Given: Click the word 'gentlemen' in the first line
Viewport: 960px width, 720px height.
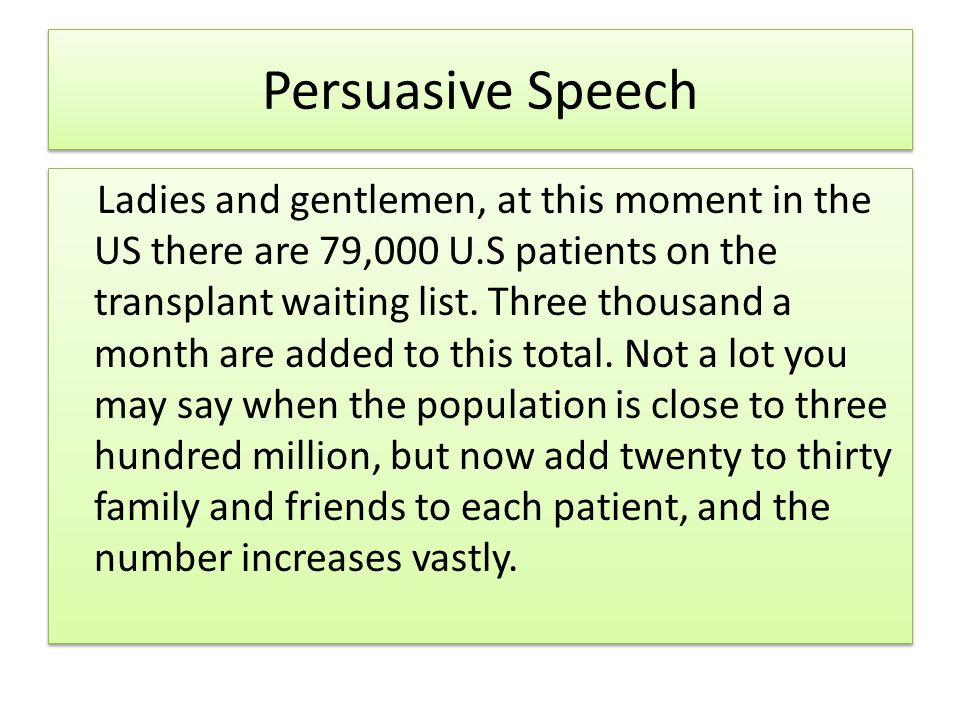Looking at the screenshot, I should [387, 201].
